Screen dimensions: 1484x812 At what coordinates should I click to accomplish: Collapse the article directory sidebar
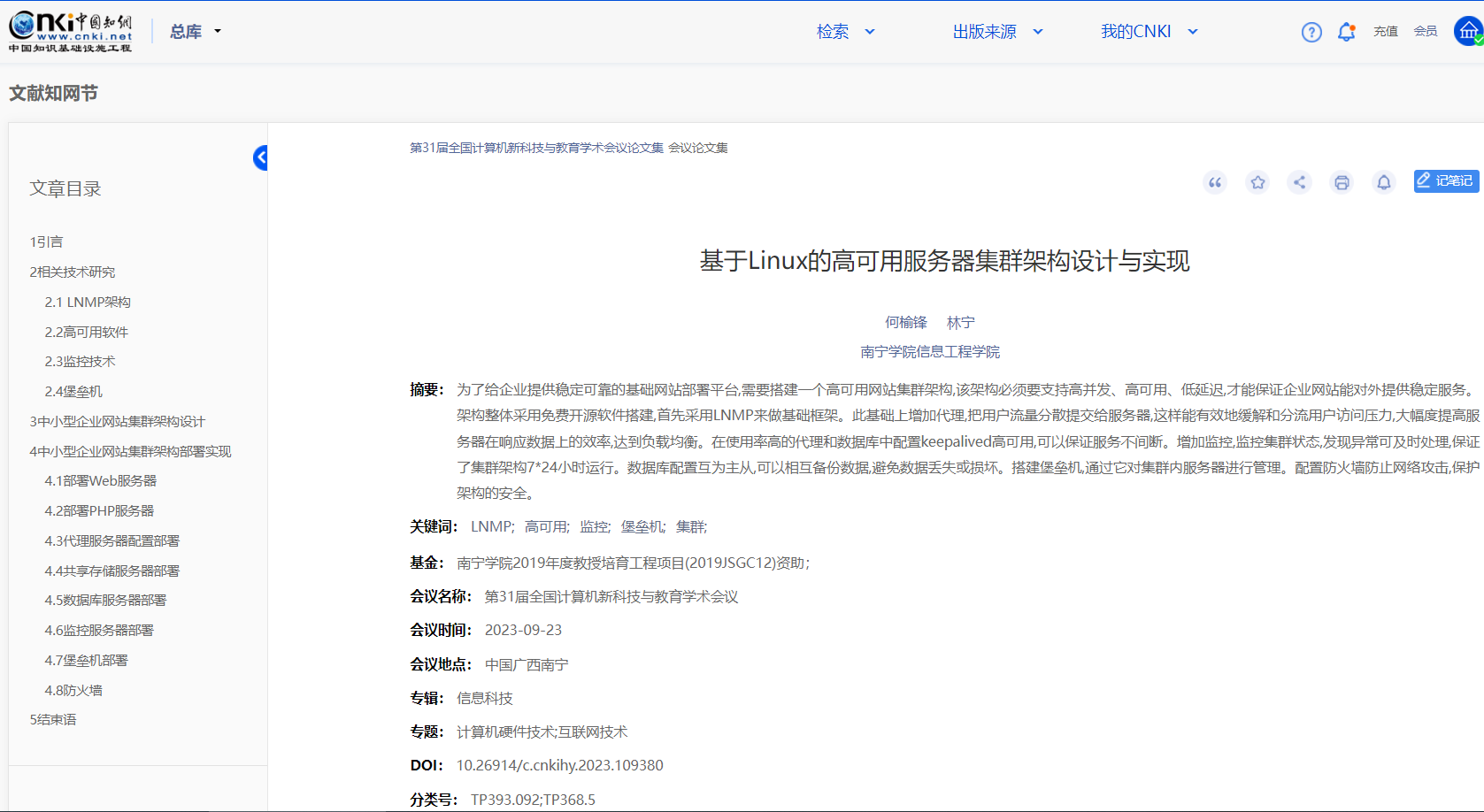coord(260,157)
